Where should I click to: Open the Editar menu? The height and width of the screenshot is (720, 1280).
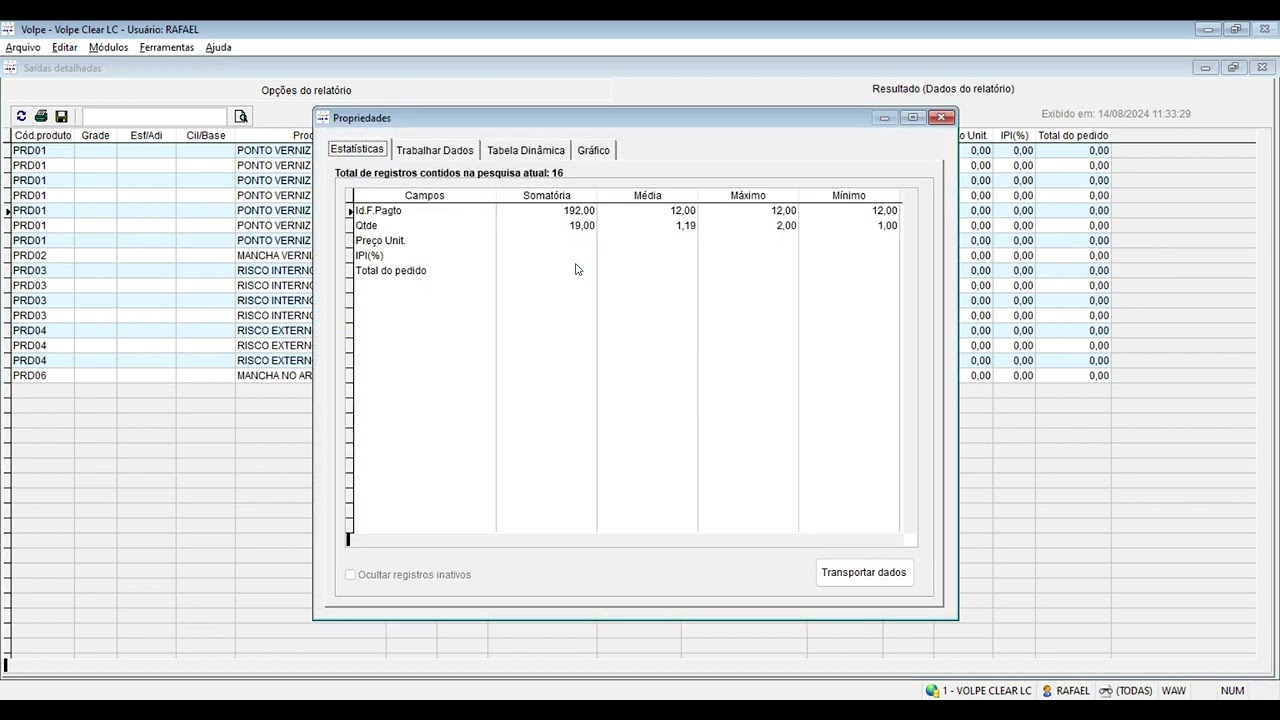pyautogui.click(x=65, y=47)
